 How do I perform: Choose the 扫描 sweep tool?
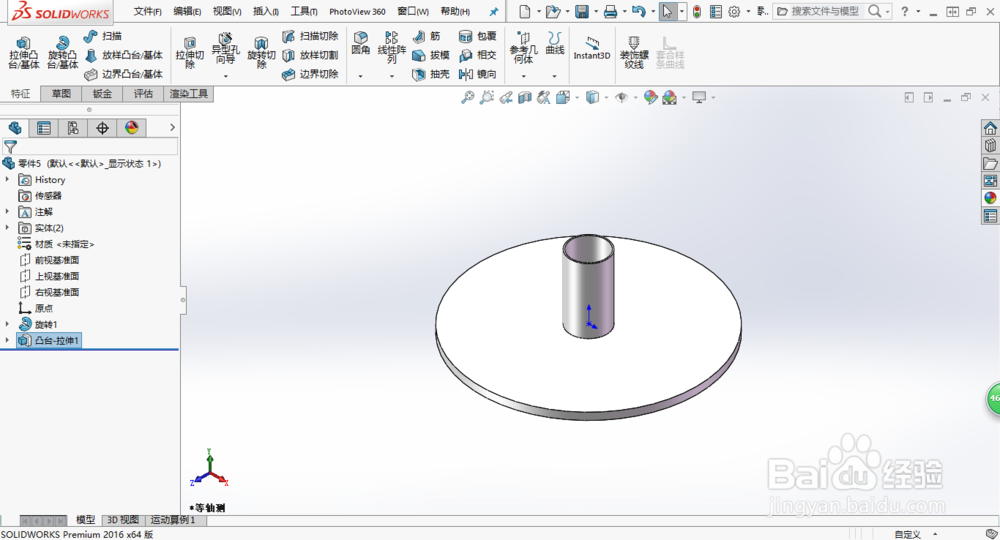point(103,36)
